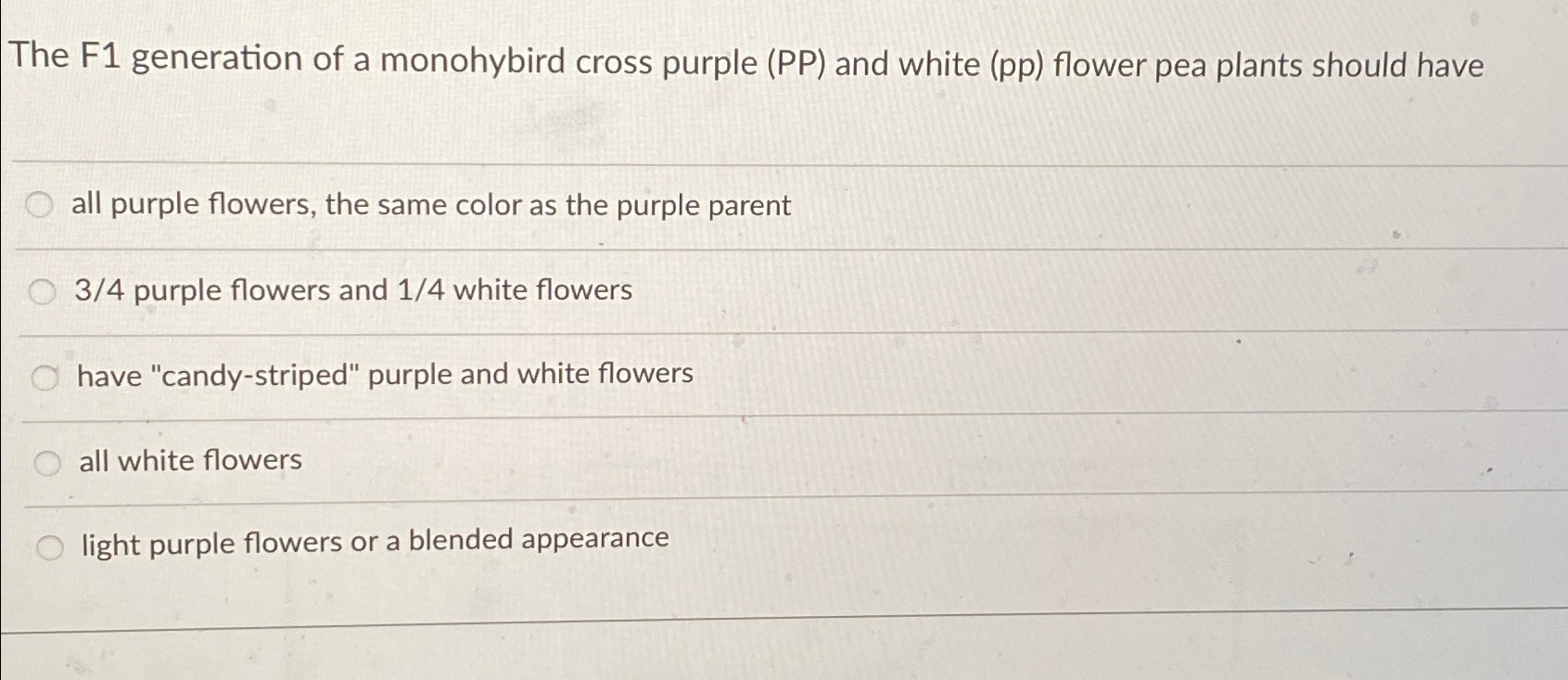Click the first answer choice text
This screenshot has height=680, width=1568.
[x=429, y=207]
